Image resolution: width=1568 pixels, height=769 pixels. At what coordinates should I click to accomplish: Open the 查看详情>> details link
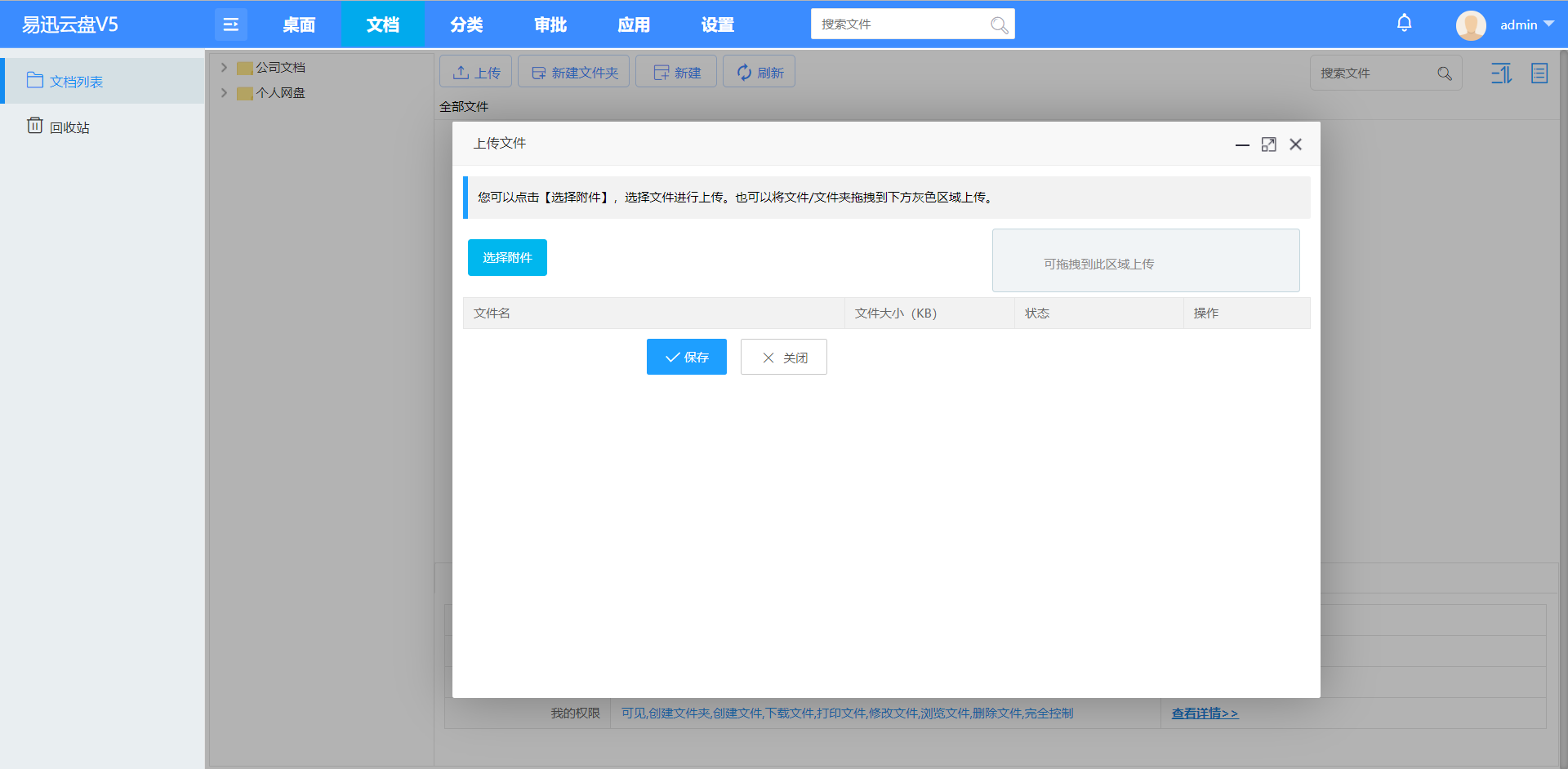[x=1205, y=713]
